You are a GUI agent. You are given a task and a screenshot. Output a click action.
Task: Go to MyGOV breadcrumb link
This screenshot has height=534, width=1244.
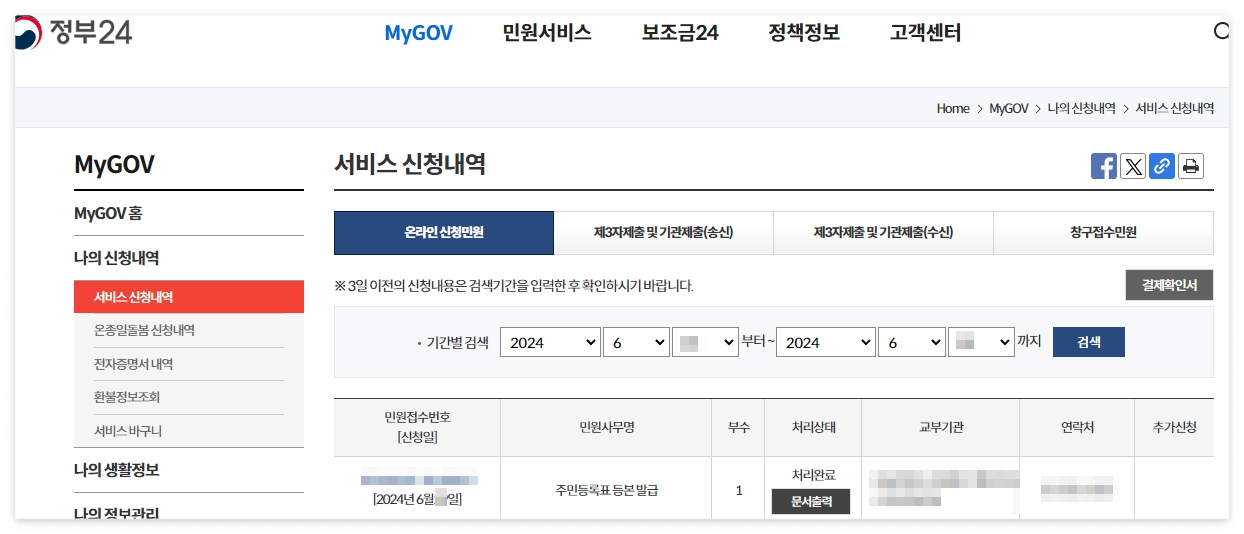(1009, 108)
